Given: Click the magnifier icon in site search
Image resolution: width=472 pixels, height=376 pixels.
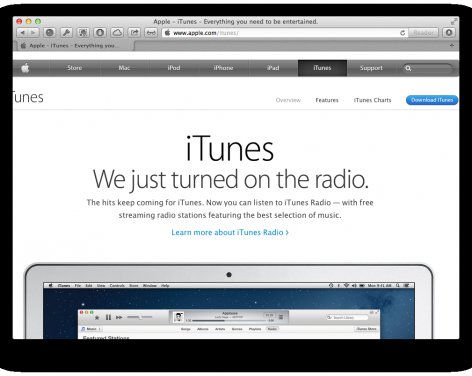Looking at the screenshot, I should [408, 68].
